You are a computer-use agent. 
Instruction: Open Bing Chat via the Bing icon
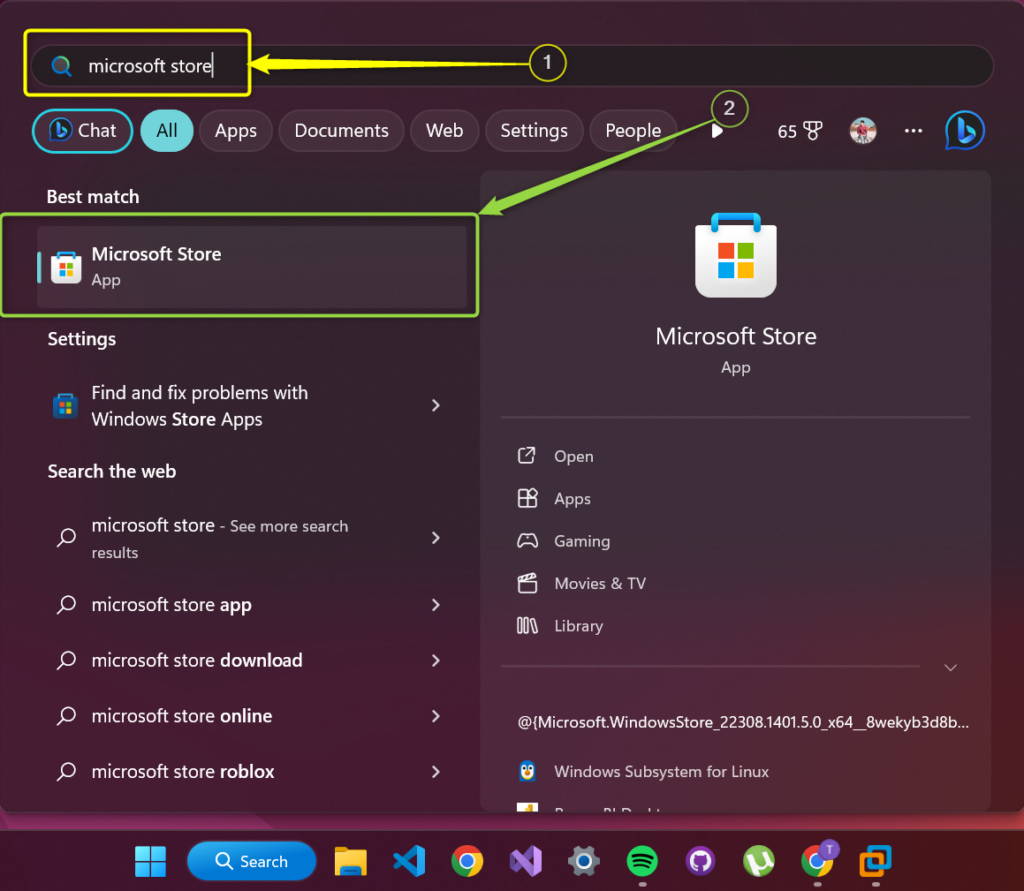pyautogui.click(x=964, y=130)
